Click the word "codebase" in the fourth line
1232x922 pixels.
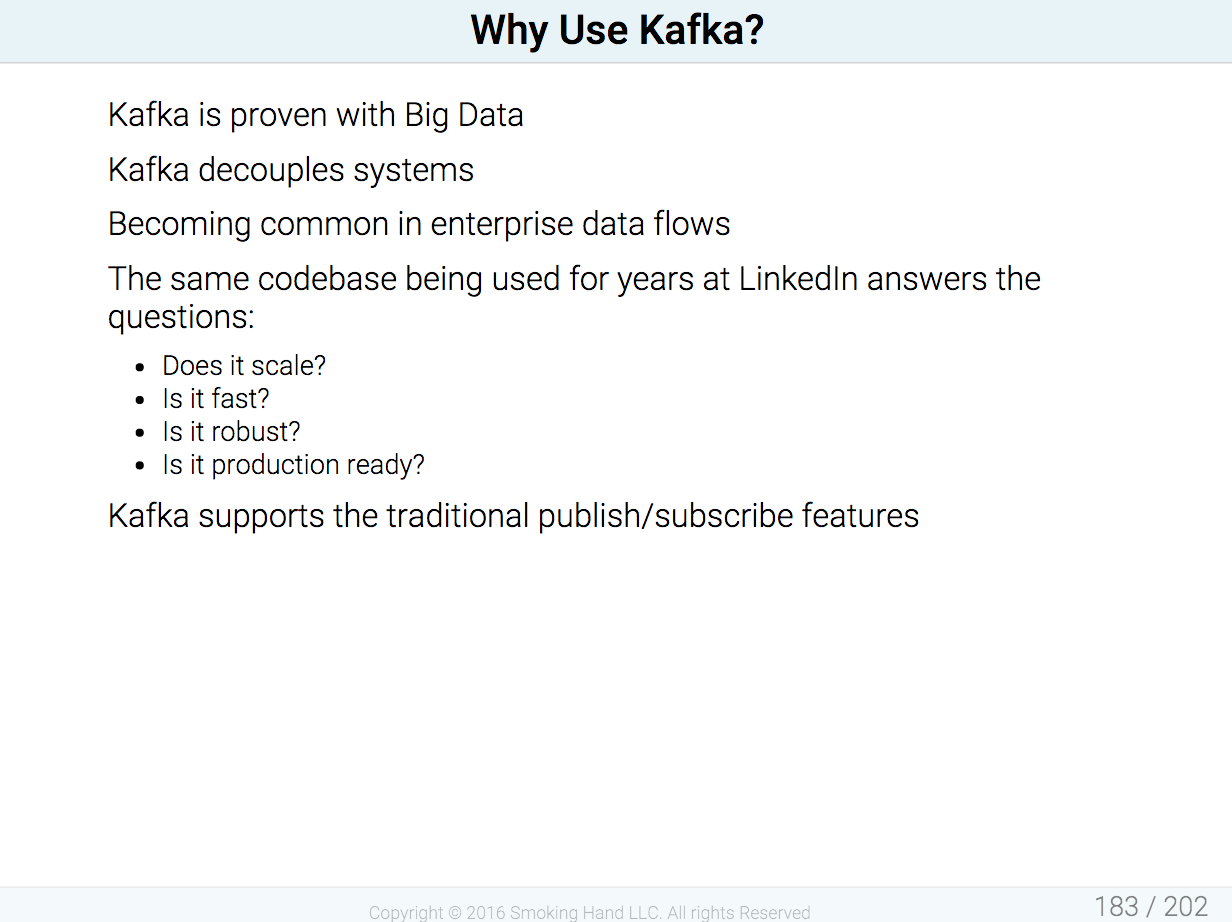coord(327,278)
